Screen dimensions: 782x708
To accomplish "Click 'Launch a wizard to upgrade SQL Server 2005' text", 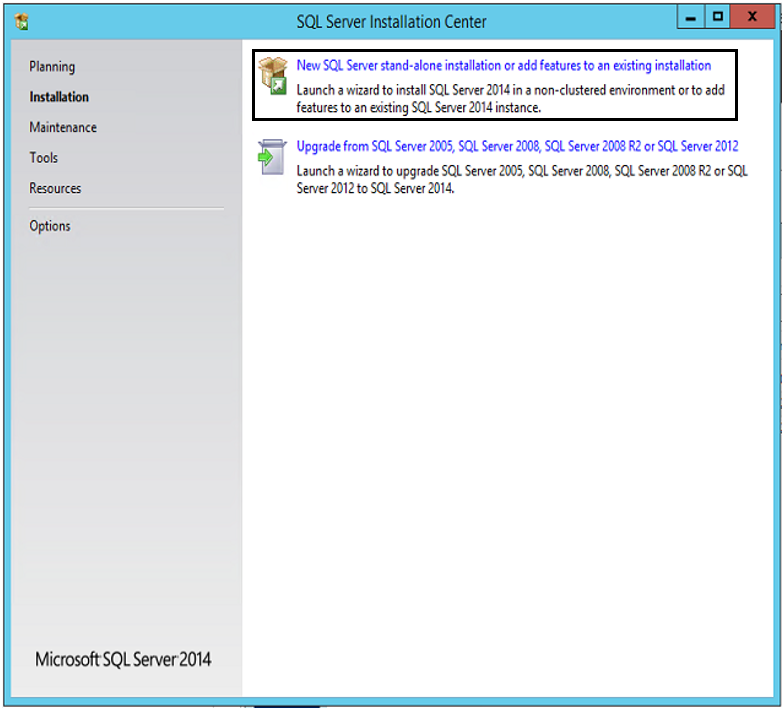I will click(522, 179).
